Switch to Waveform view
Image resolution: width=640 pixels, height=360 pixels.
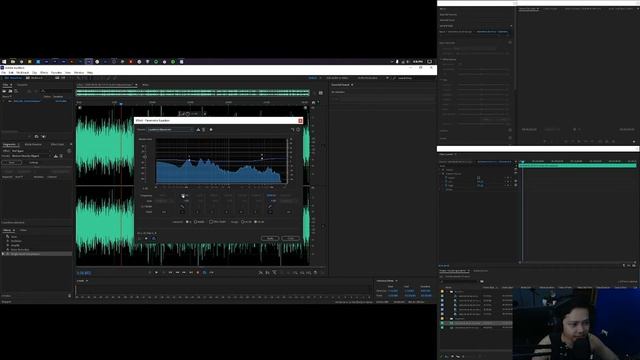point(13,78)
